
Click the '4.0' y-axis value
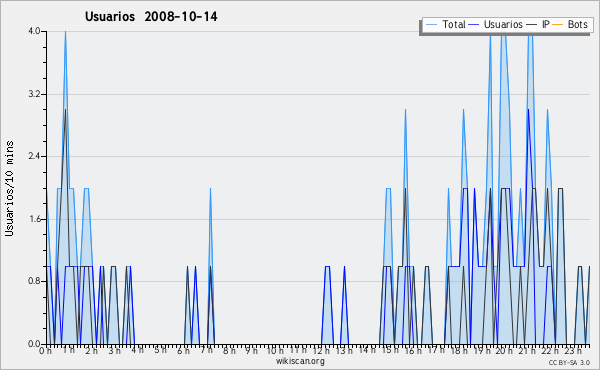coord(34,31)
